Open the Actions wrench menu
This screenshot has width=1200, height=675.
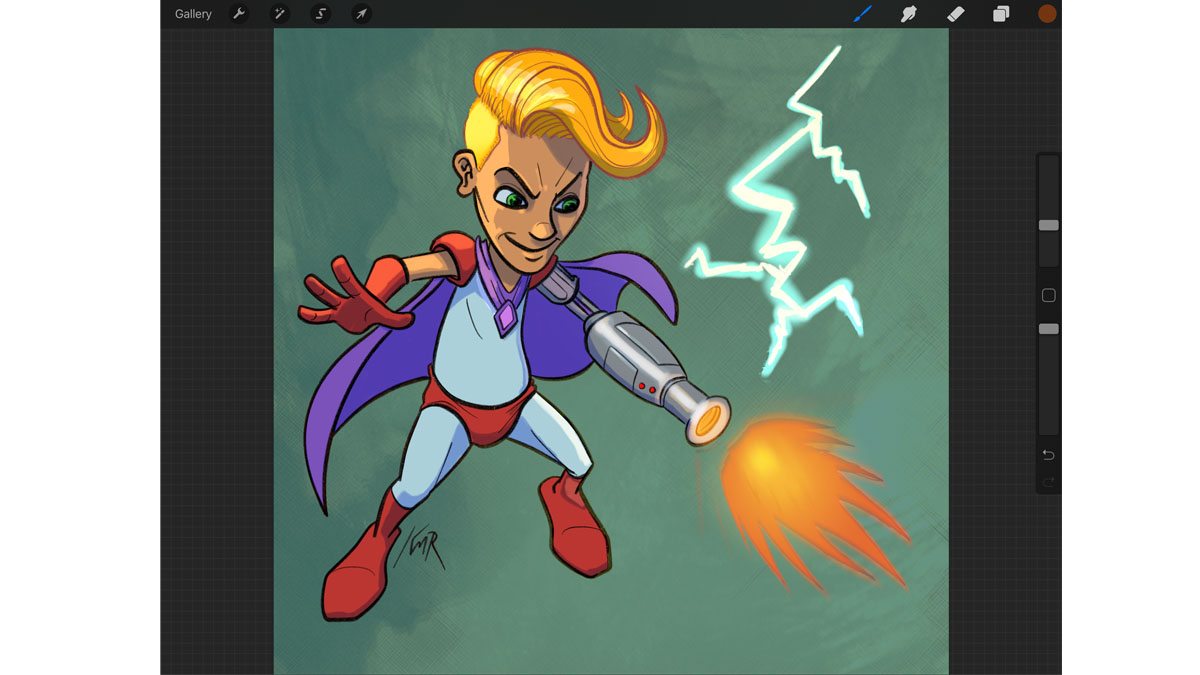pos(239,14)
